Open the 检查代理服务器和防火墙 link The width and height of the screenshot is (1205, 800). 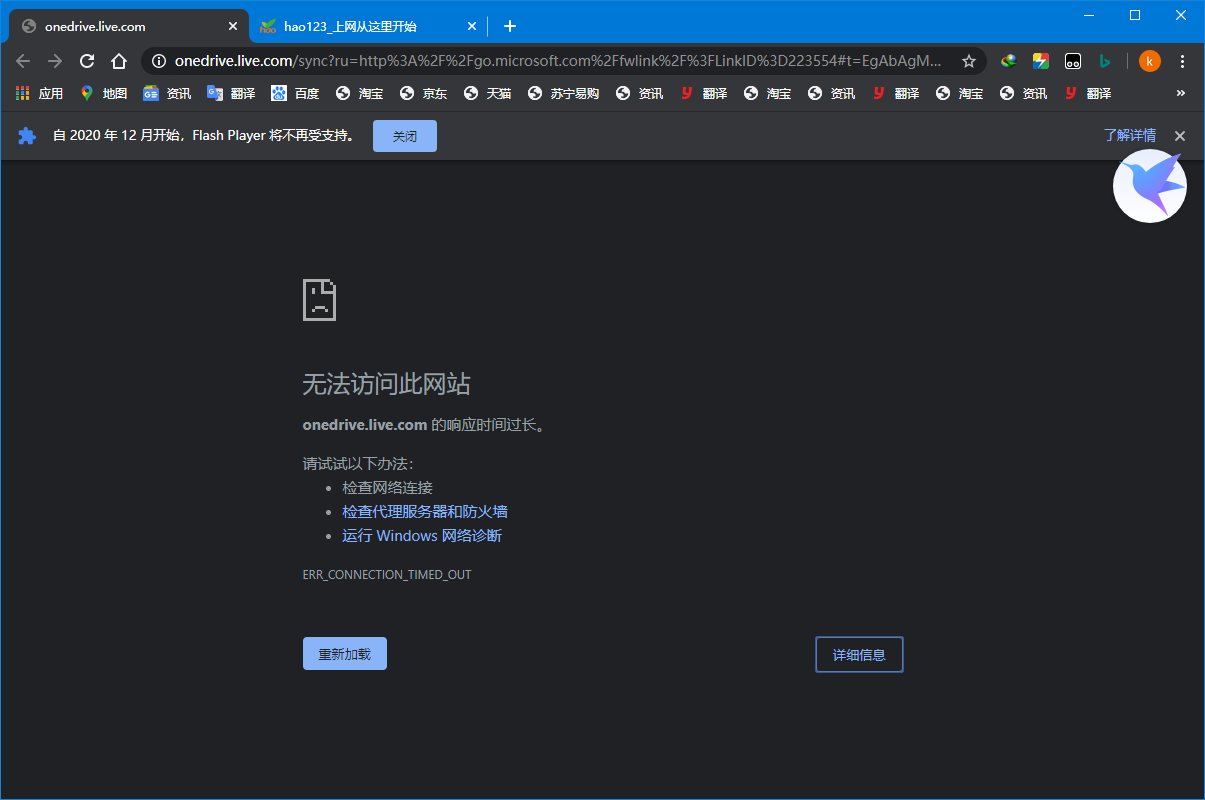point(425,512)
